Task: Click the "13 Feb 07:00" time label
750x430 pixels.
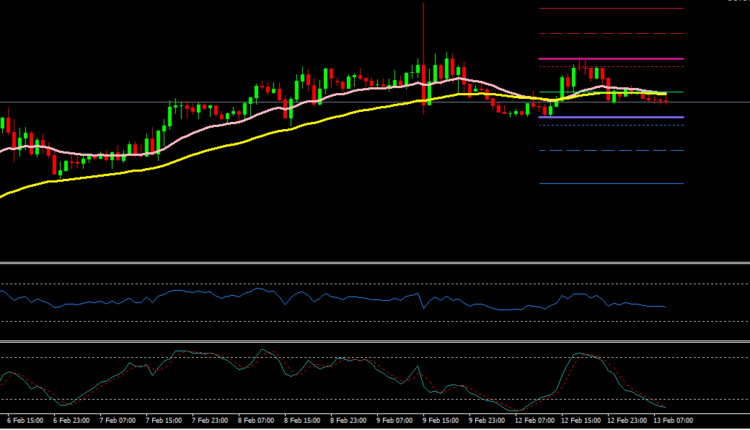Action: pyautogui.click(x=673, y=421)
